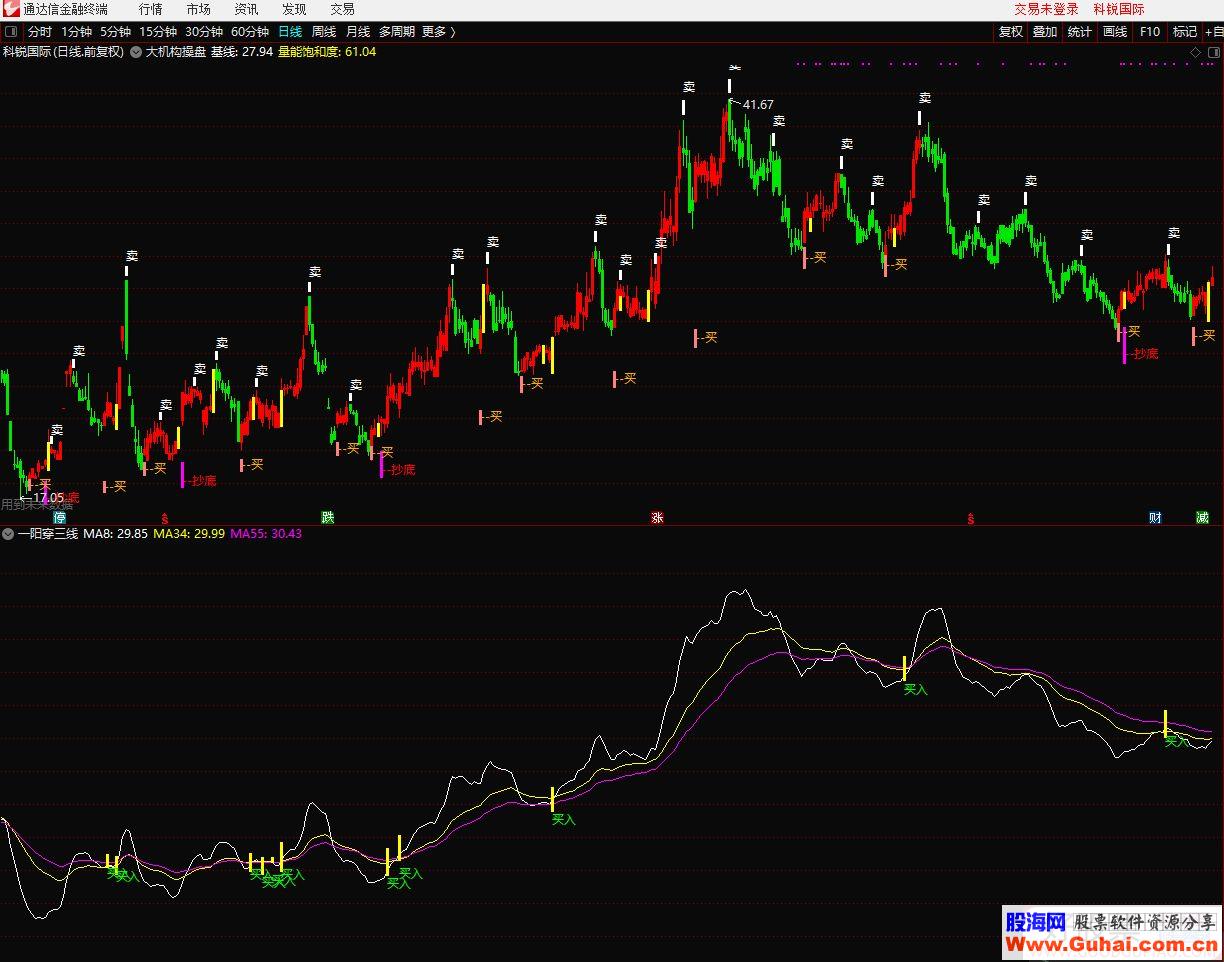Click the 科锐国际 stock name in the title bar
This screenshot has width=1224, height=962.
pos(1119,9)
